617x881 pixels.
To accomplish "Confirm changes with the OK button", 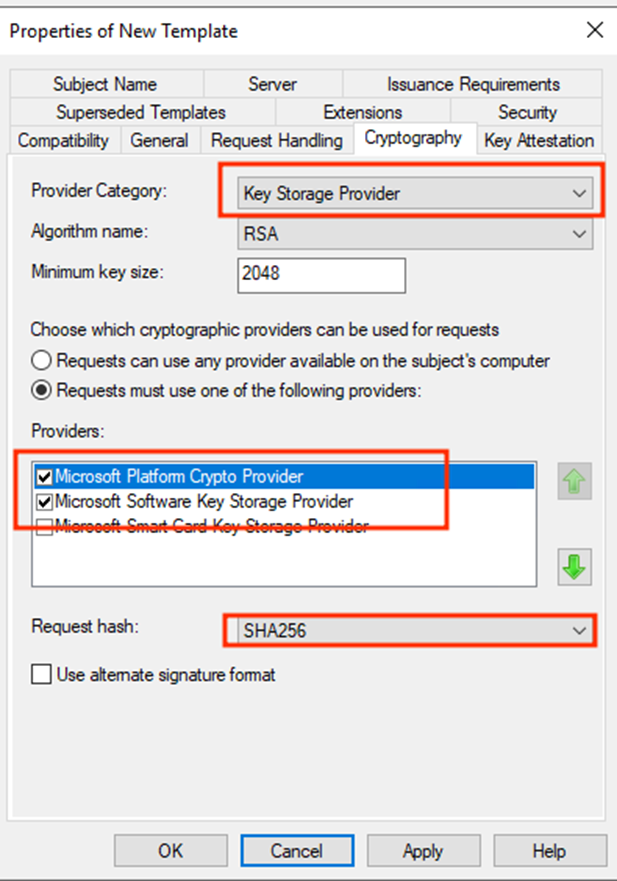I will 170,851.
